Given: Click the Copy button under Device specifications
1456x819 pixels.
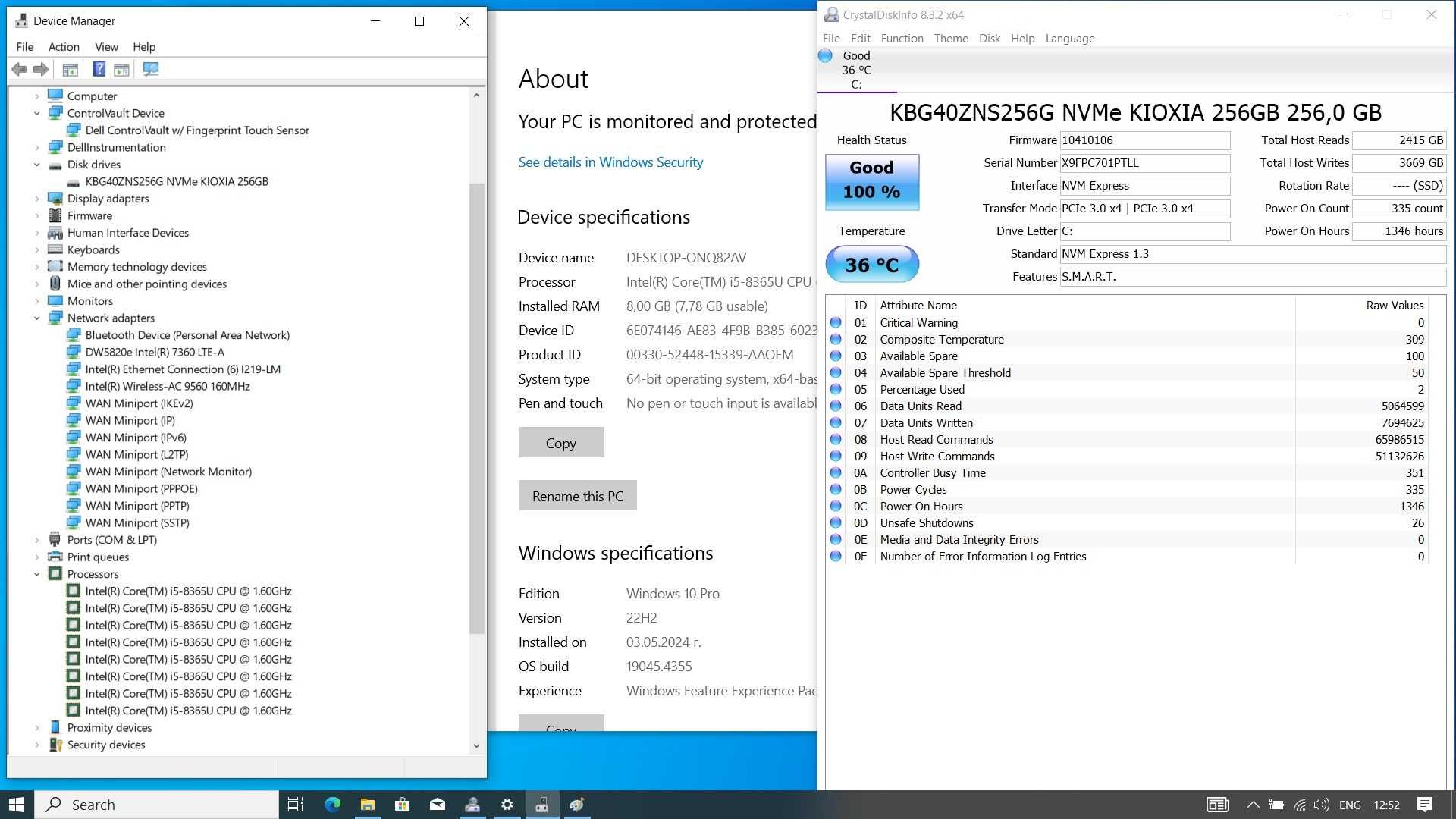Looking at the screenshot, I should [561, 442].
